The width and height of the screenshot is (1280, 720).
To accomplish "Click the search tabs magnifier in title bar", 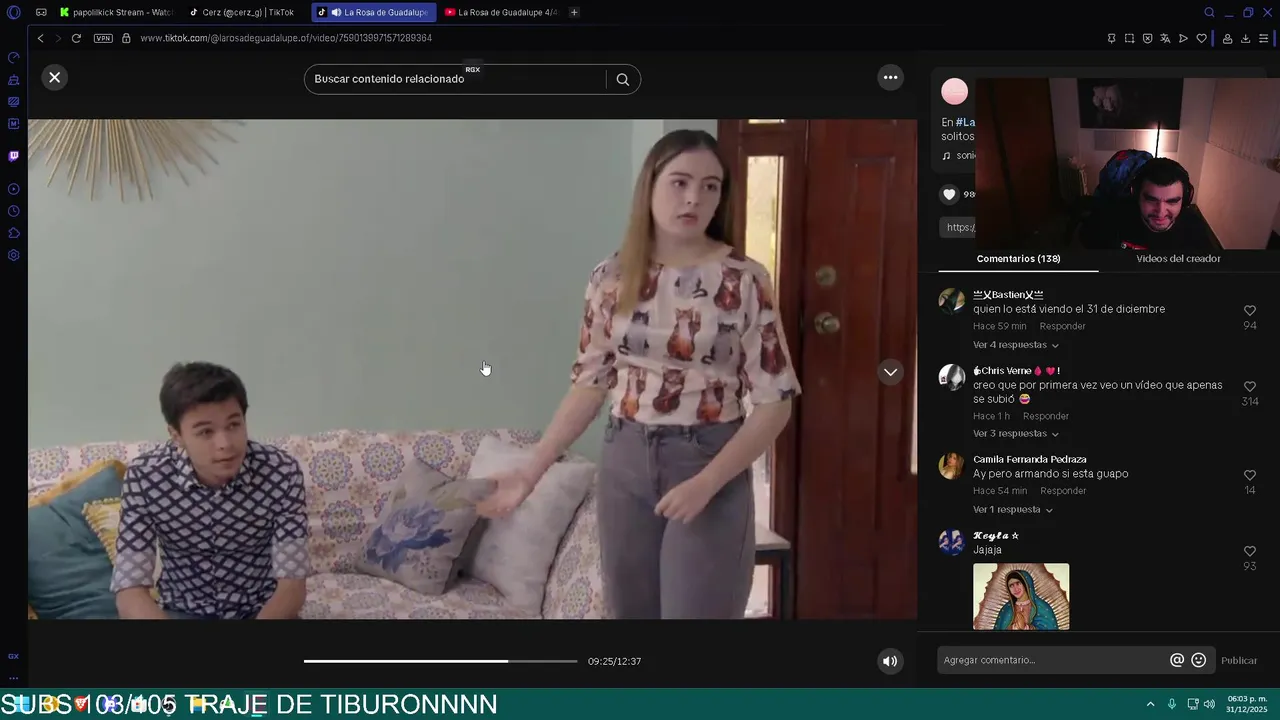I will click(x=1209, y=12).
